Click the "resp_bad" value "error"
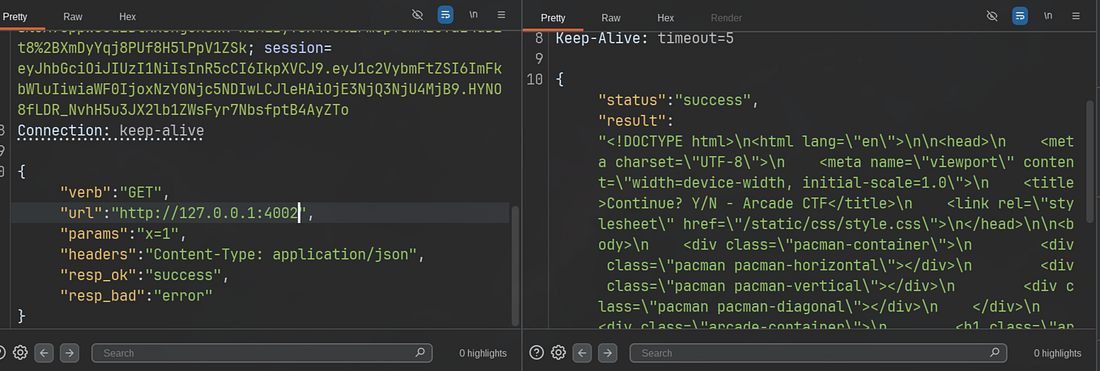Screen dimensions: 1100x371 click(183, 295)
